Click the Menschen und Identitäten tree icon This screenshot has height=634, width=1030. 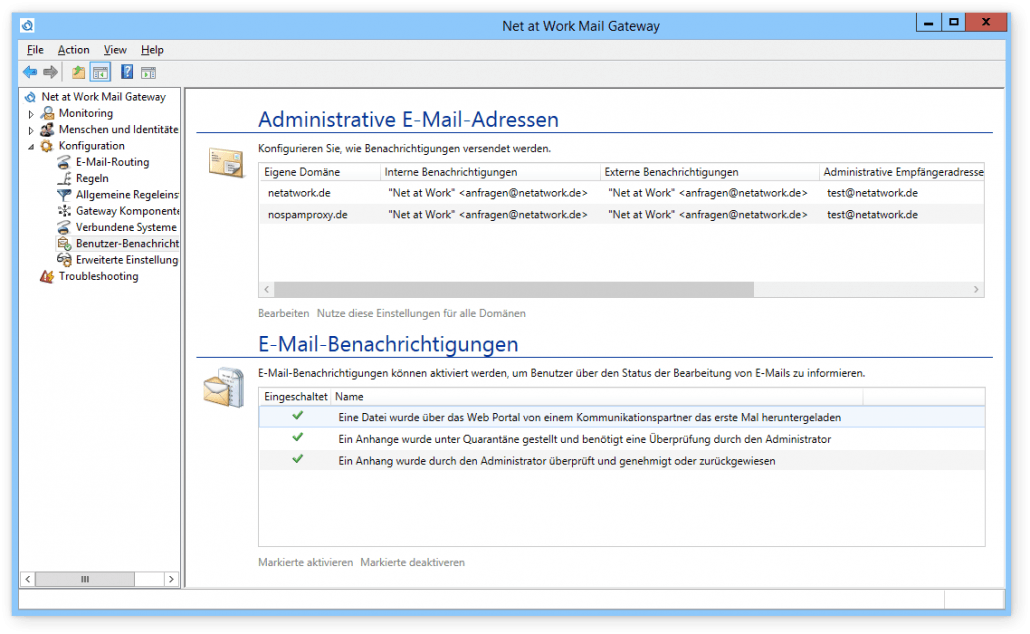coord(47,129)
